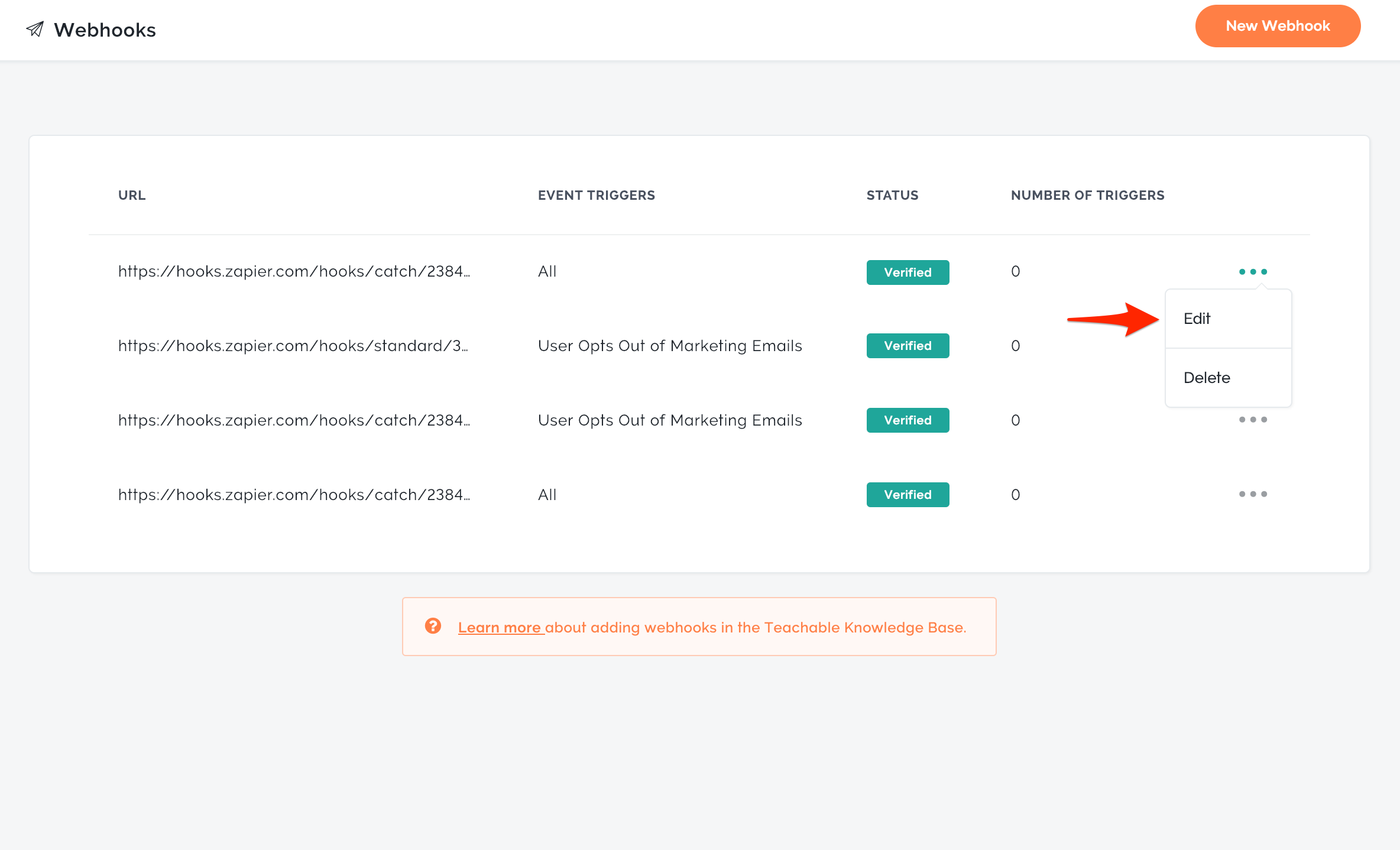Screen dimensions: 1400x850
Task: Click the STATUS column header
Action: pyautogui.click(x=892, y=195)
